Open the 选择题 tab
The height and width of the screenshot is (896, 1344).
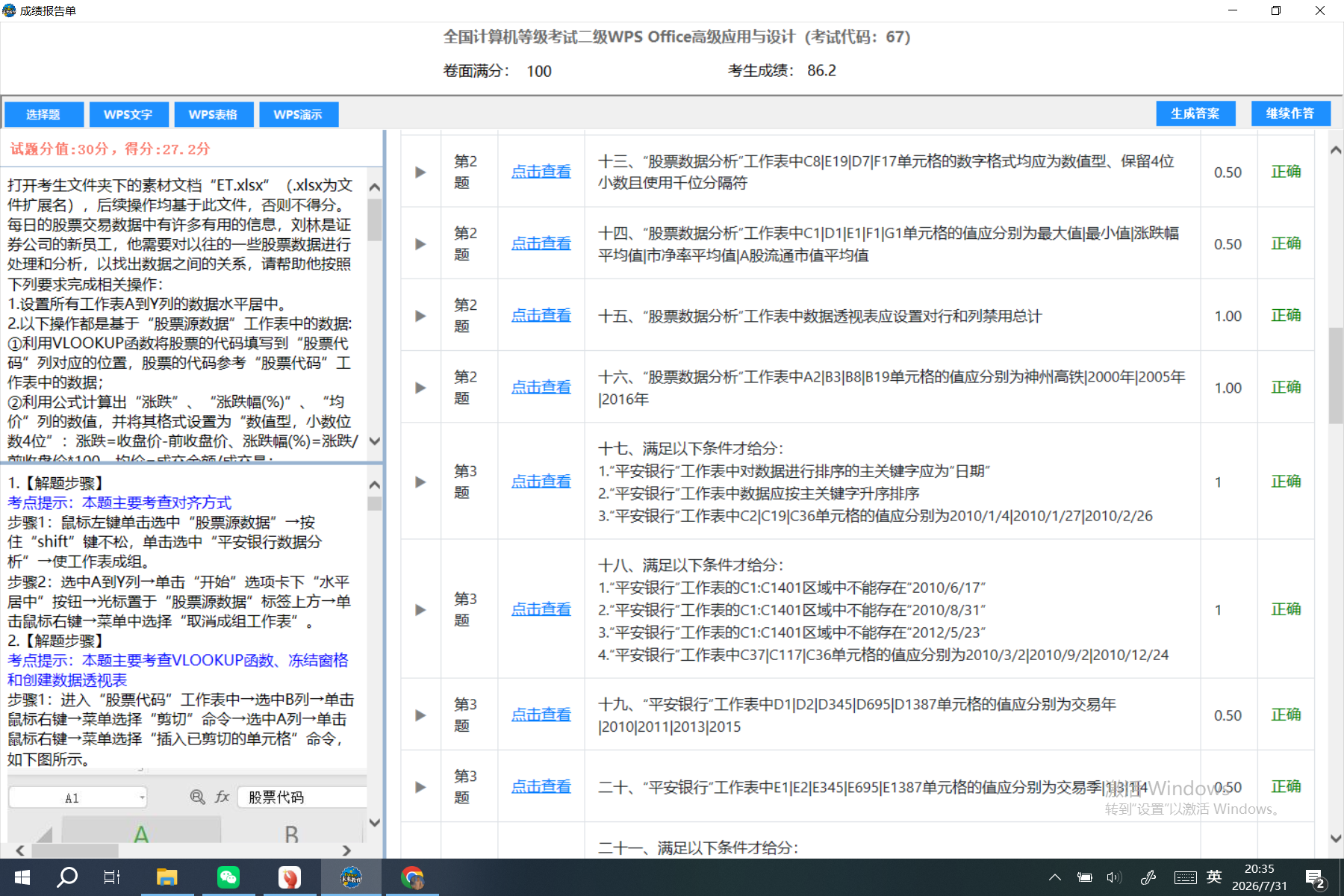43,114
